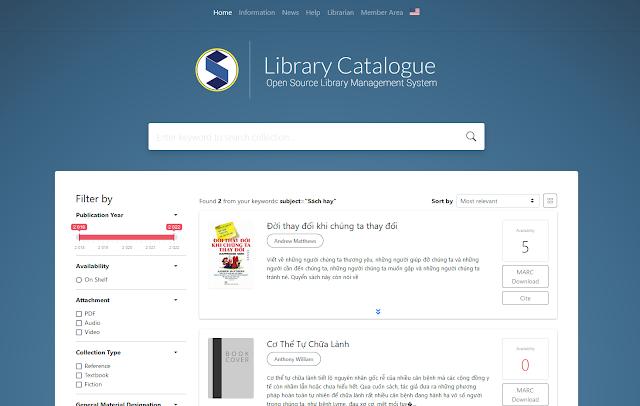Click author tag Andrew Matthews
640x406 pixels.
click(295, 241)
